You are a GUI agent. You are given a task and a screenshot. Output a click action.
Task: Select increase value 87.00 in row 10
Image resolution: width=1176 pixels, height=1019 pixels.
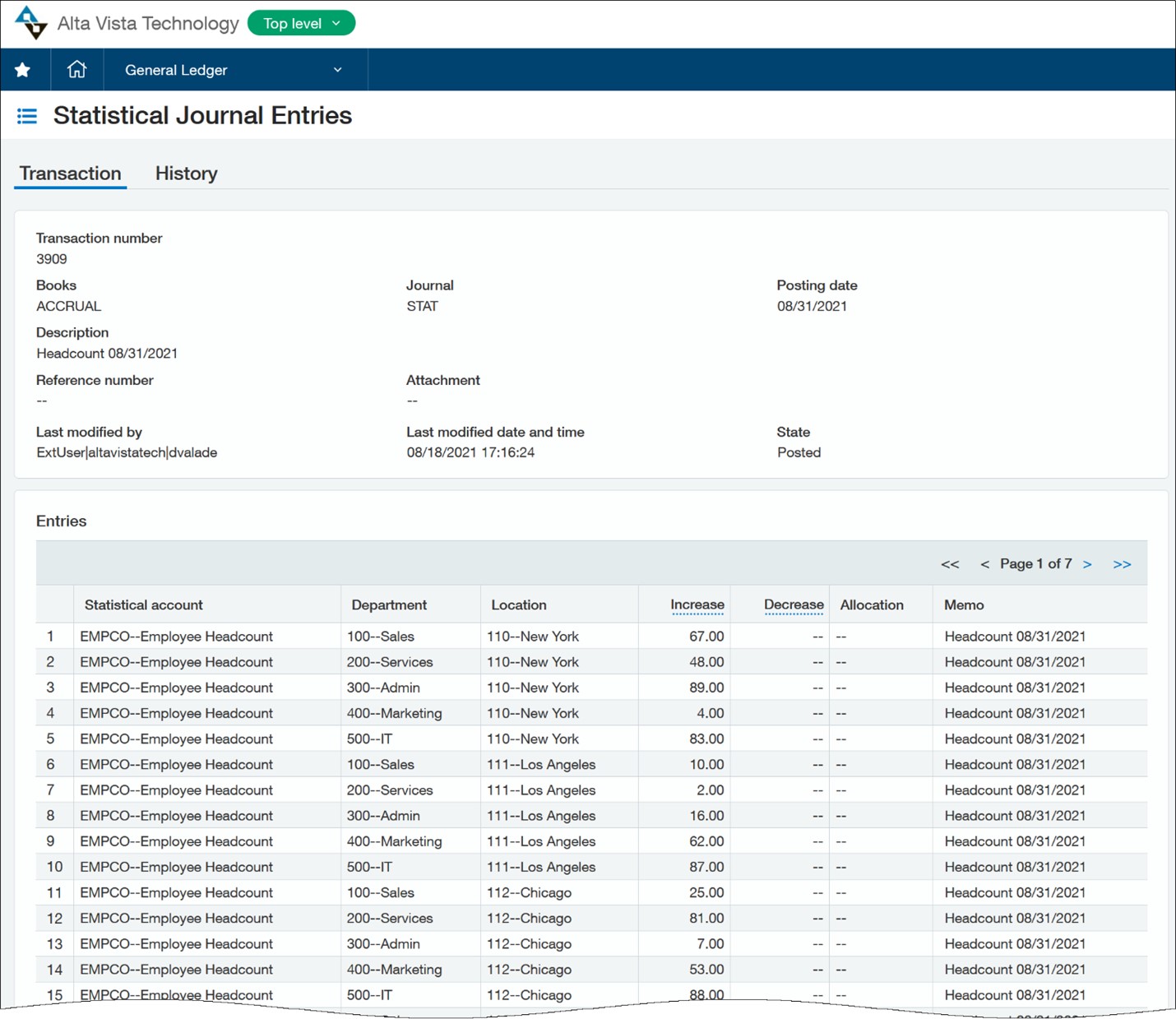(706, 867)
